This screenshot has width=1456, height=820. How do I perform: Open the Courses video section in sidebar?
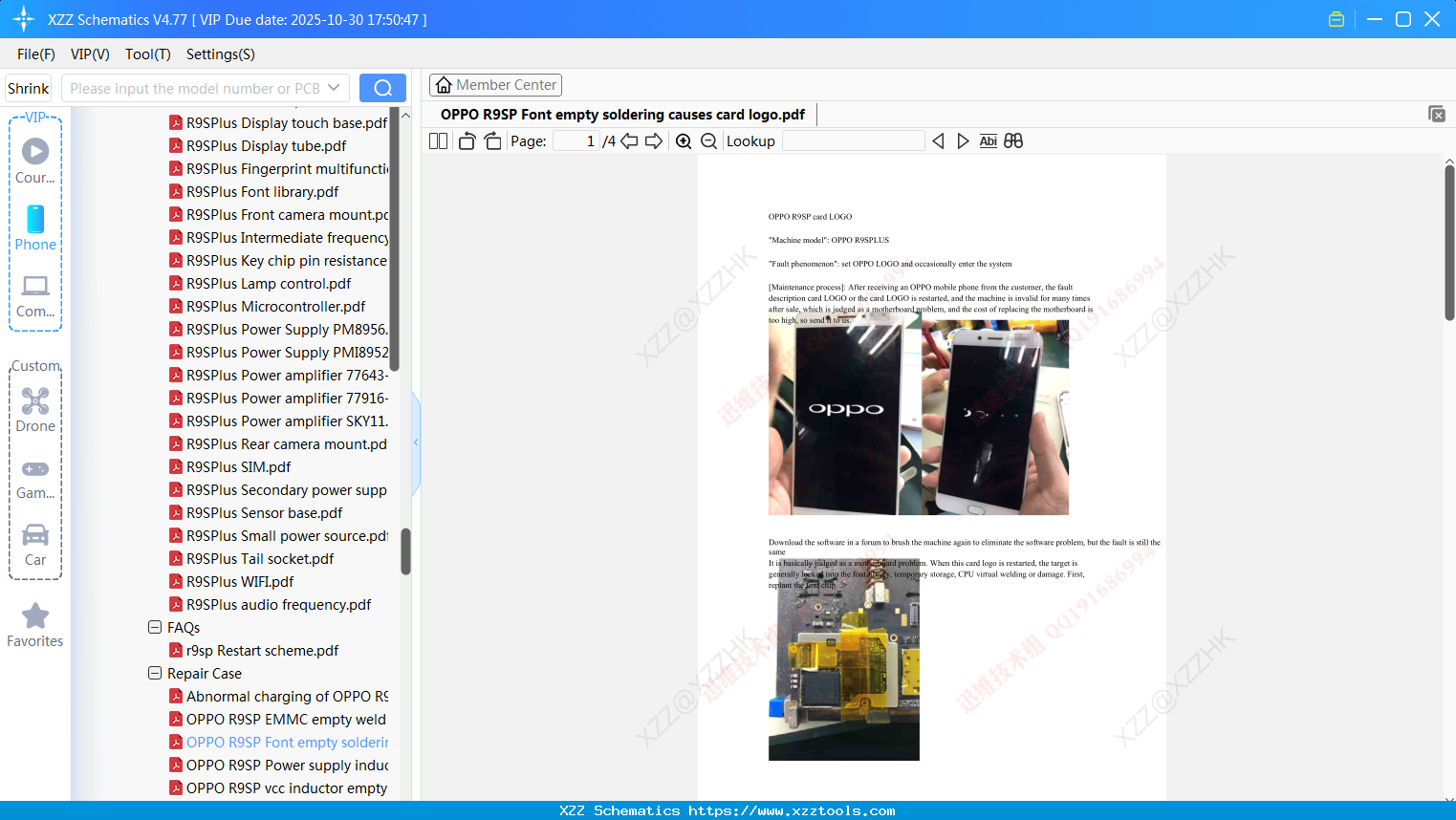[35, 161]
